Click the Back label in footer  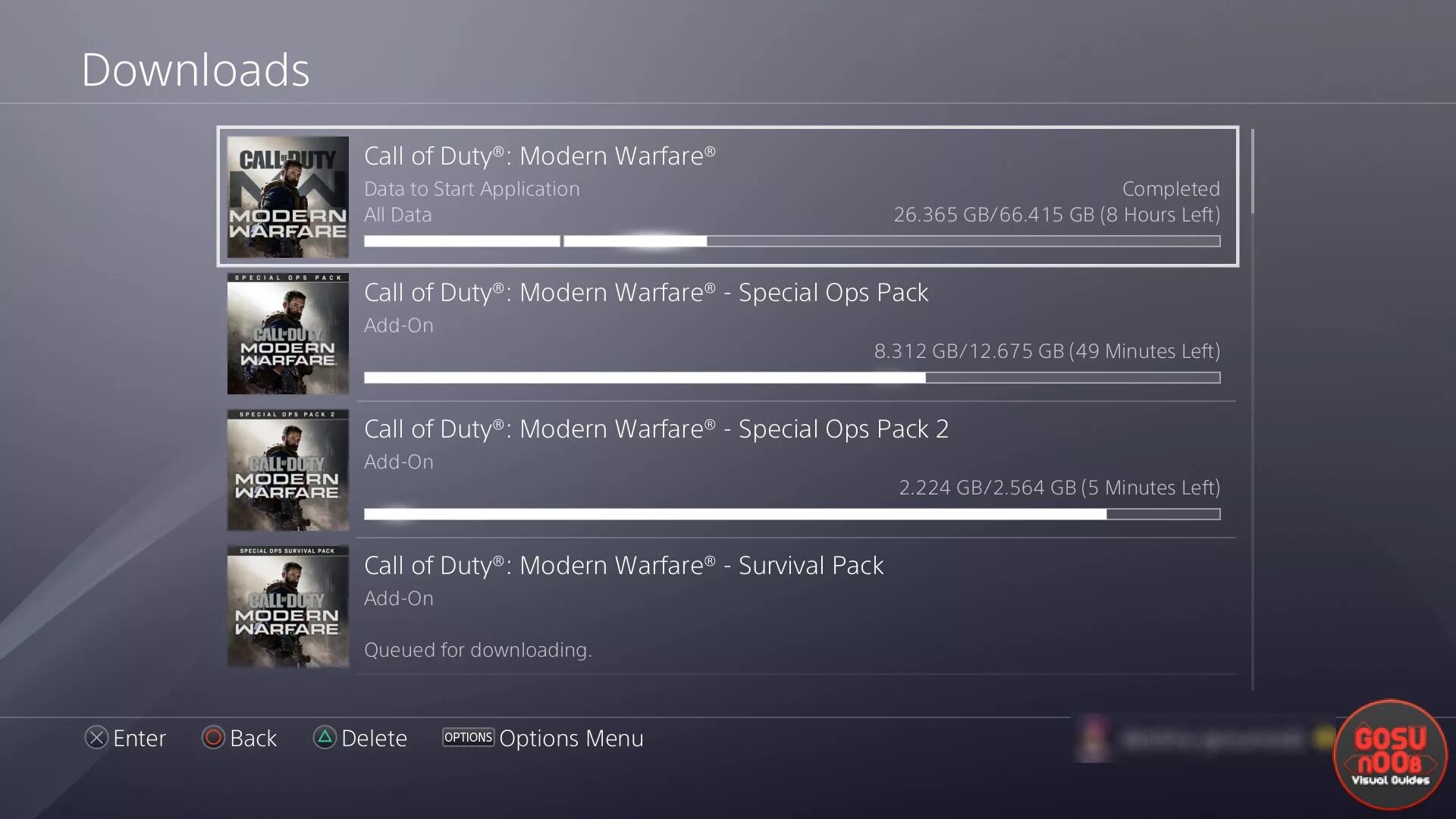click(253, 738)
